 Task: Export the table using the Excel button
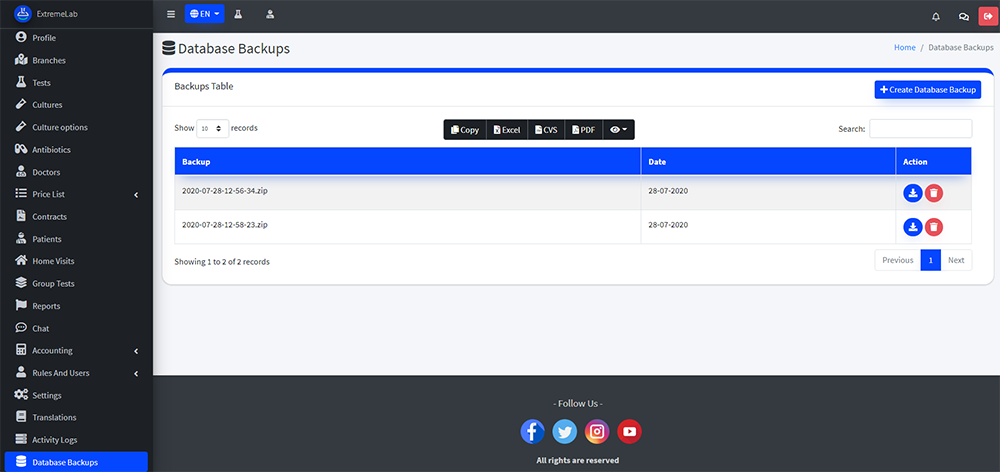point(507,130)
